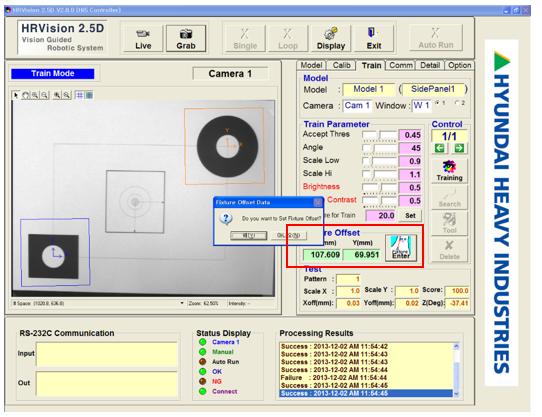Switch to the Model tab

311,65
